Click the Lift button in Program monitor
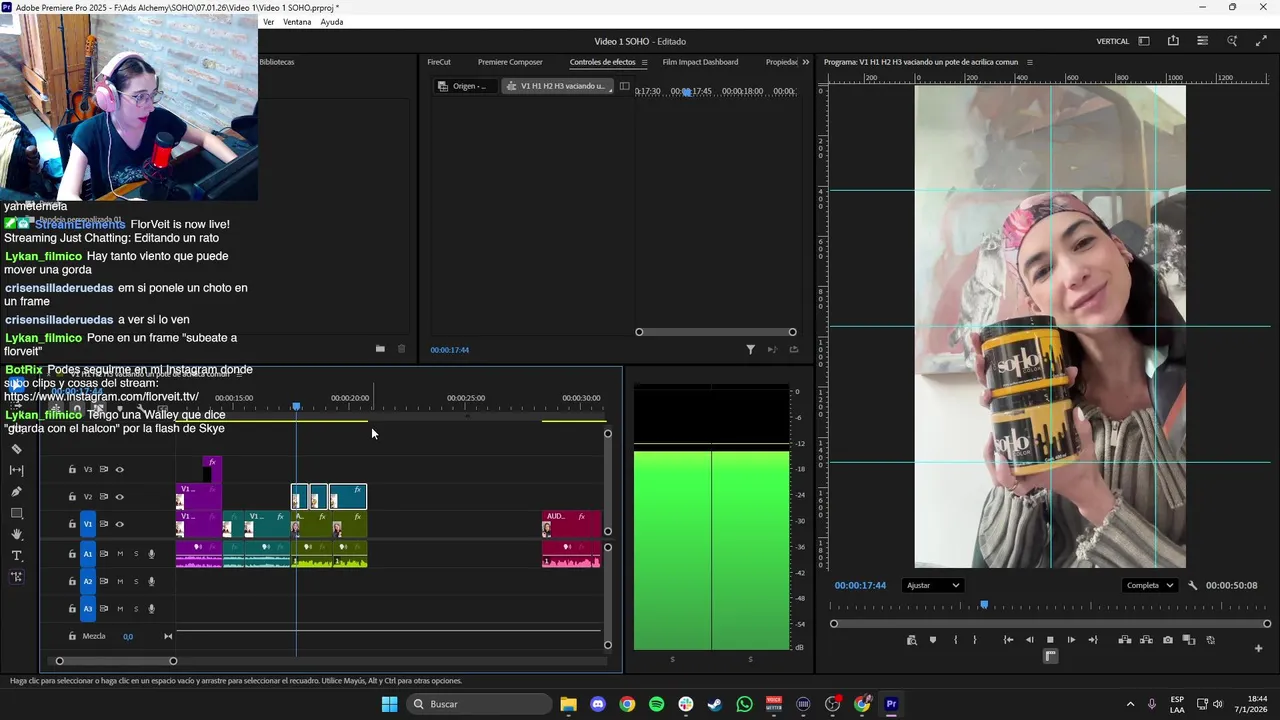1280x720 pixels. (1125, 640)
